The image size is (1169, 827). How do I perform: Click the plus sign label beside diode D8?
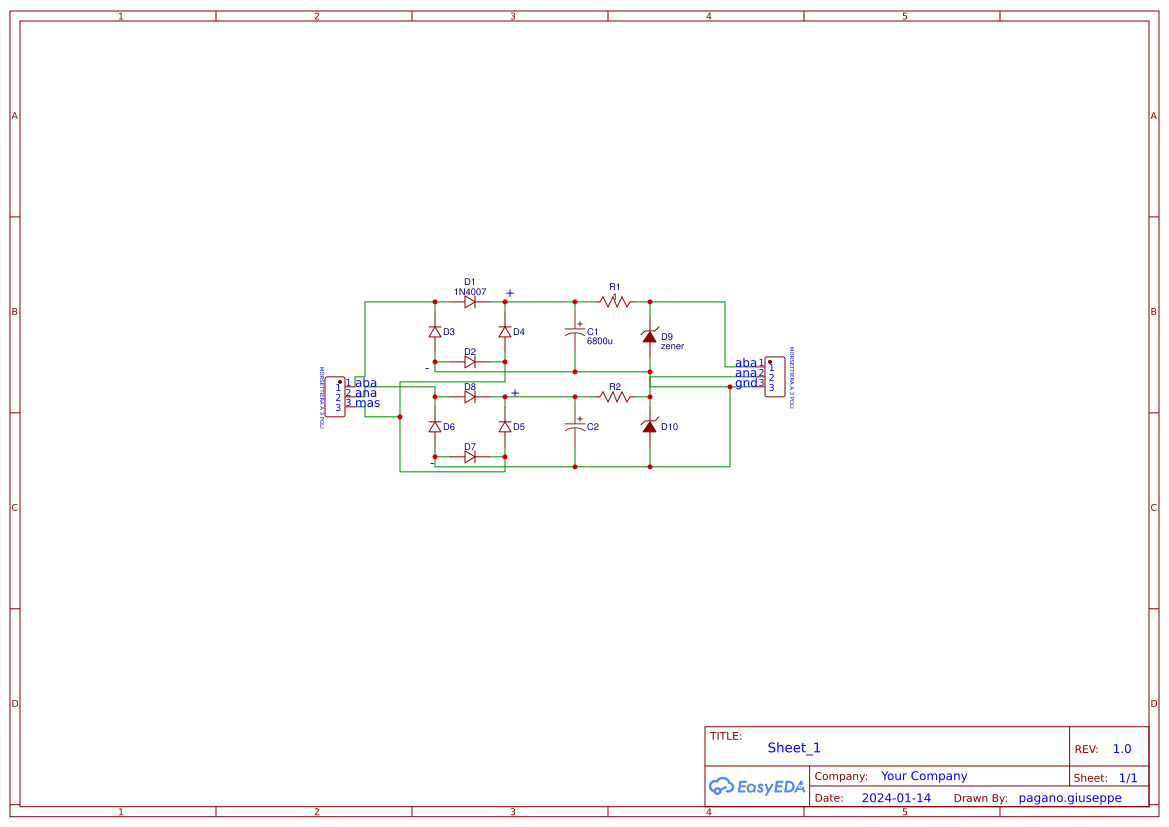pos(514,393)
